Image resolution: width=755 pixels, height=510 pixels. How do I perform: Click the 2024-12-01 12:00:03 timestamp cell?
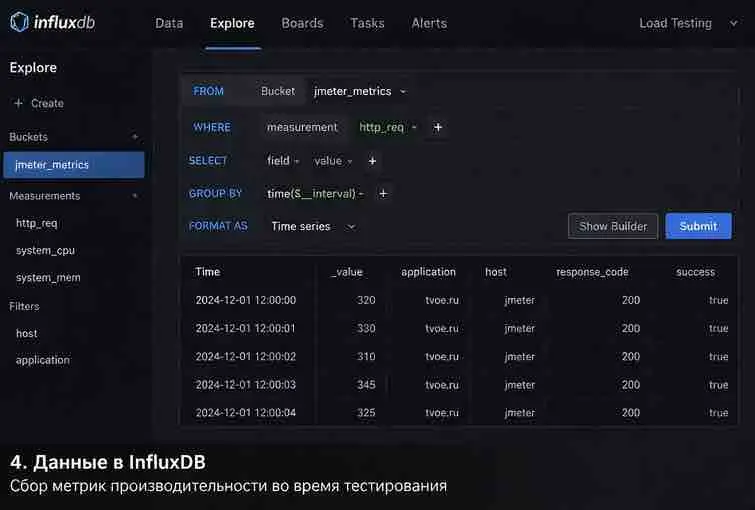pyautogui.click(x=246, y=385)
